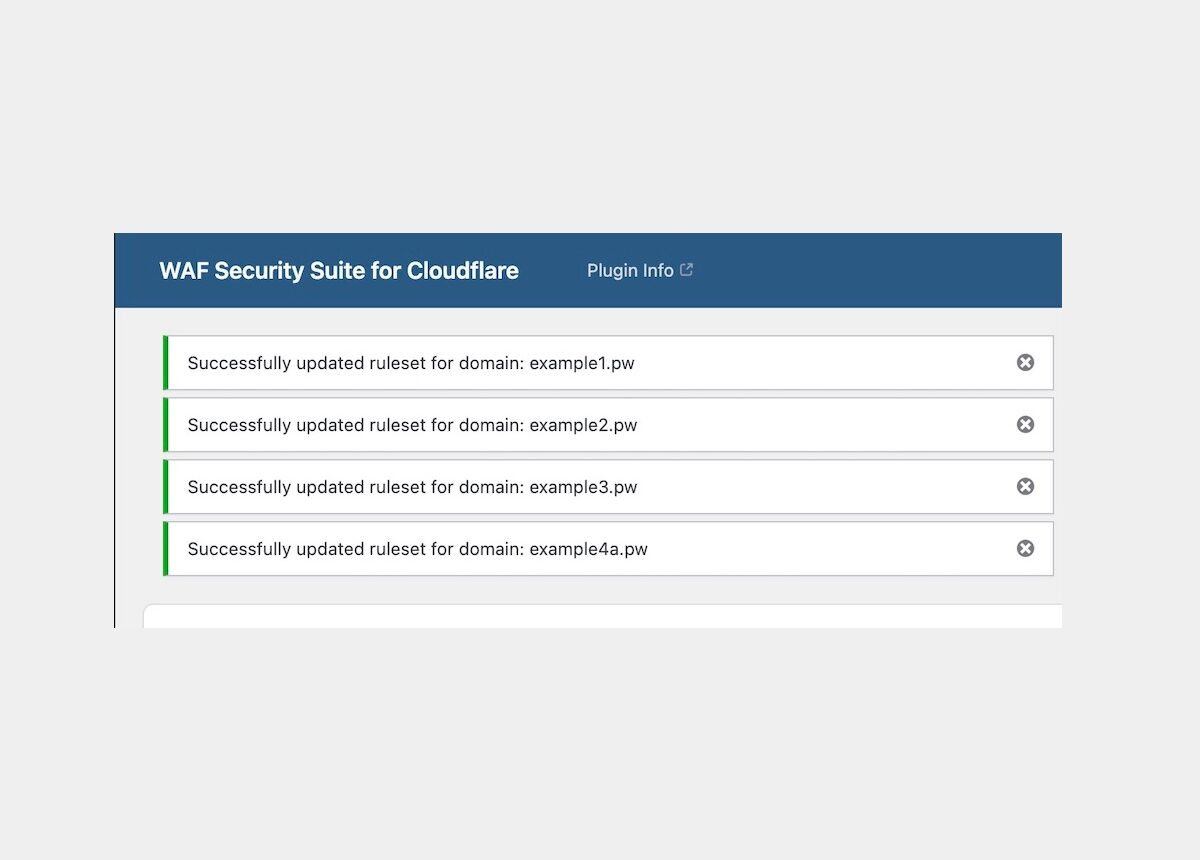Click the external link icon beside Plugin Info

[686, 268]
